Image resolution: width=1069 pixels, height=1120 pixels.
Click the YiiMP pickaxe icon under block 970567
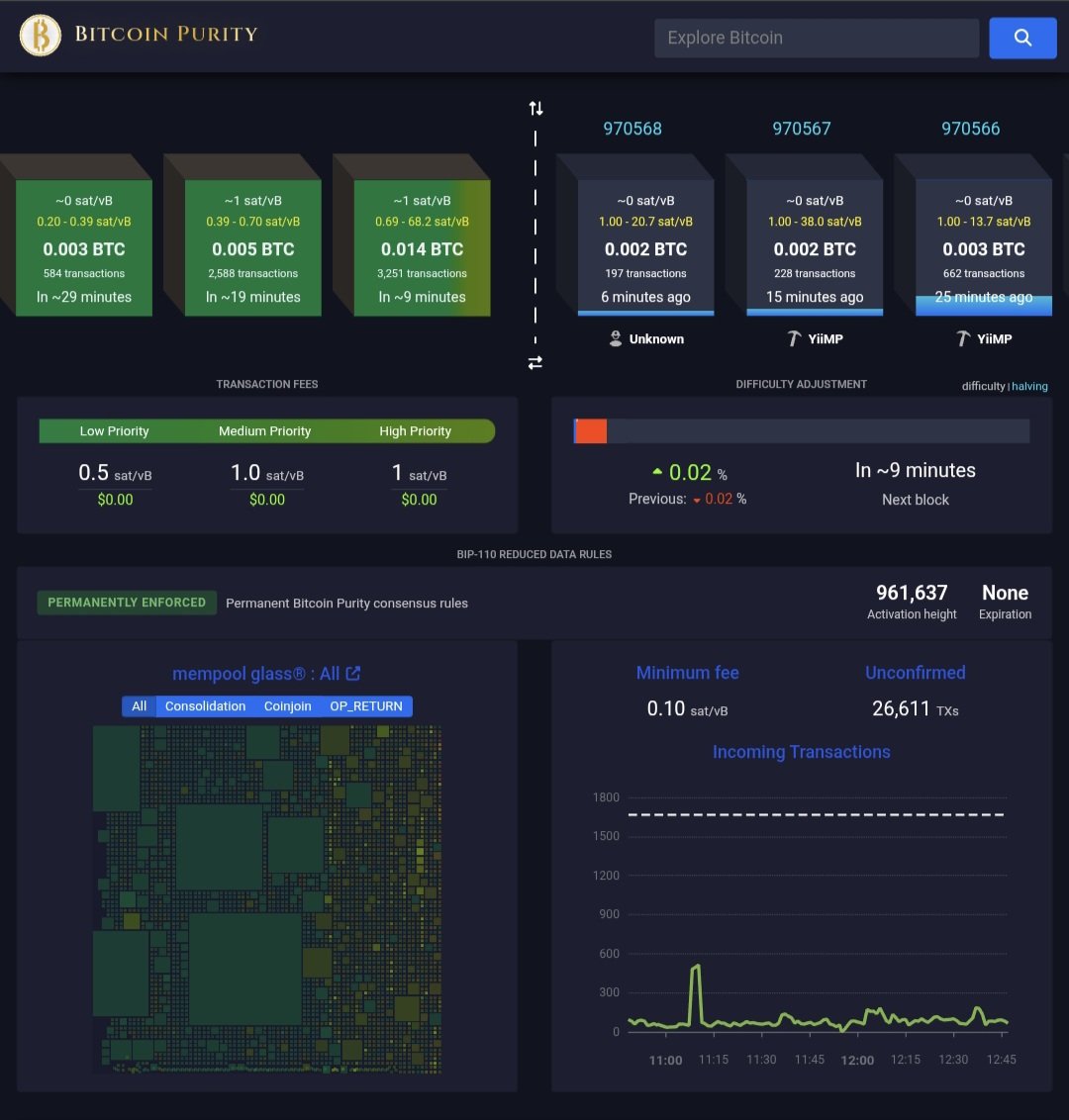coord(793,338)
